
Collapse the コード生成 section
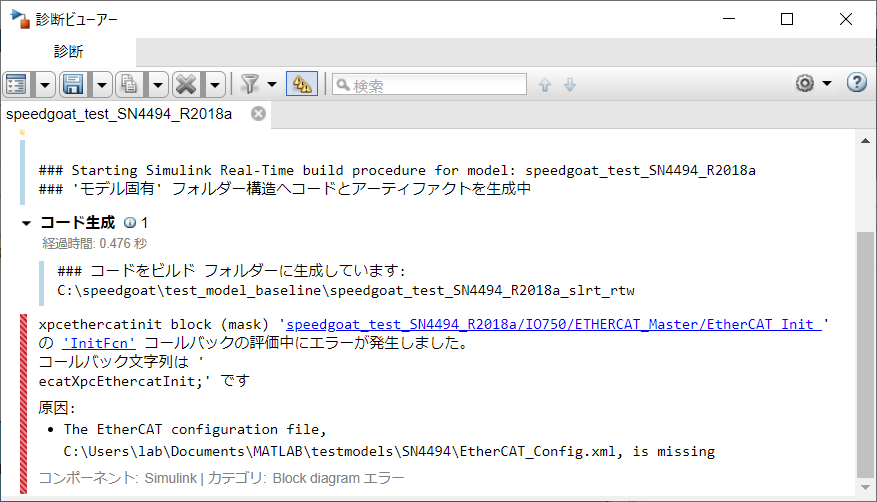click(x=26, y=224)
